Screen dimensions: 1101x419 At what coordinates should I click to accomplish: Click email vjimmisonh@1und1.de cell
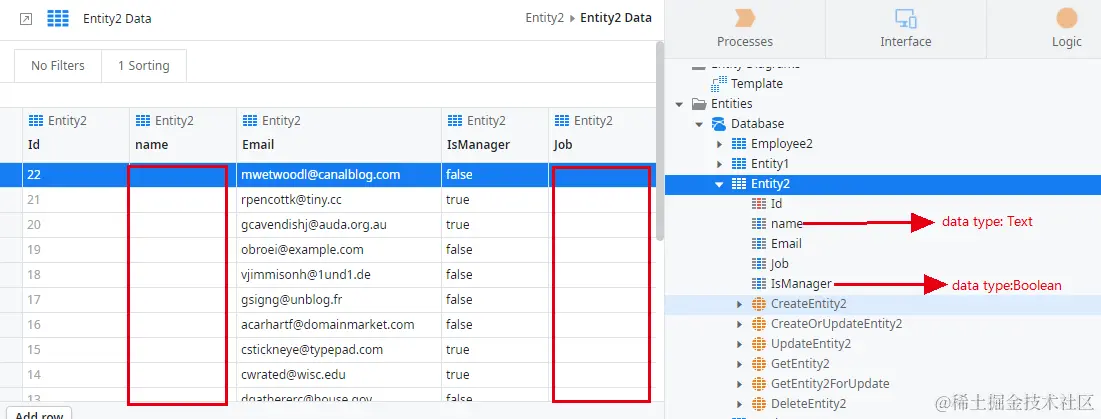[339, 274]
